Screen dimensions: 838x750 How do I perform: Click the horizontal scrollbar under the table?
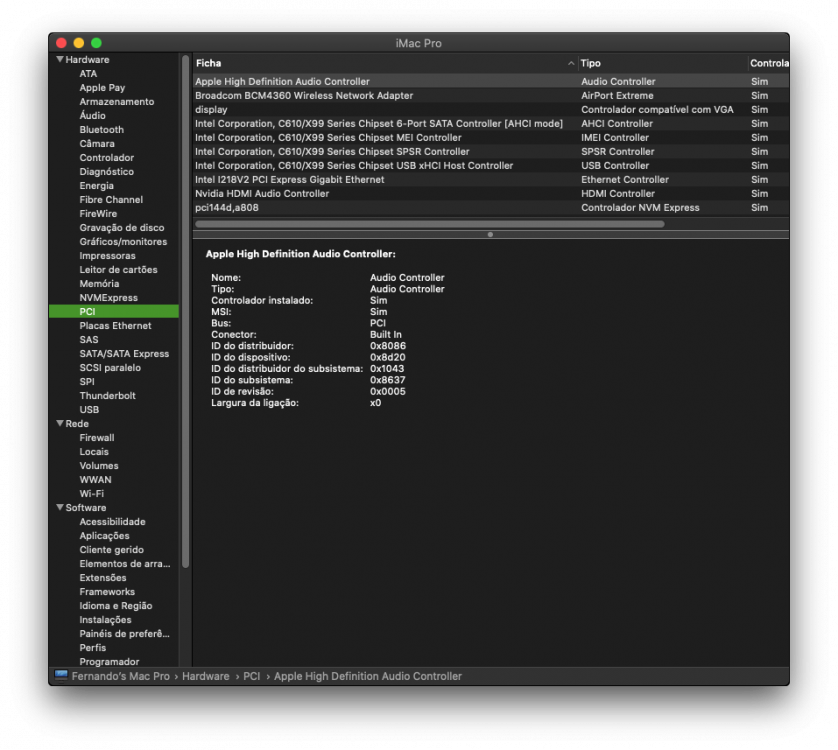pyautogui.click(x=430, y=224)
